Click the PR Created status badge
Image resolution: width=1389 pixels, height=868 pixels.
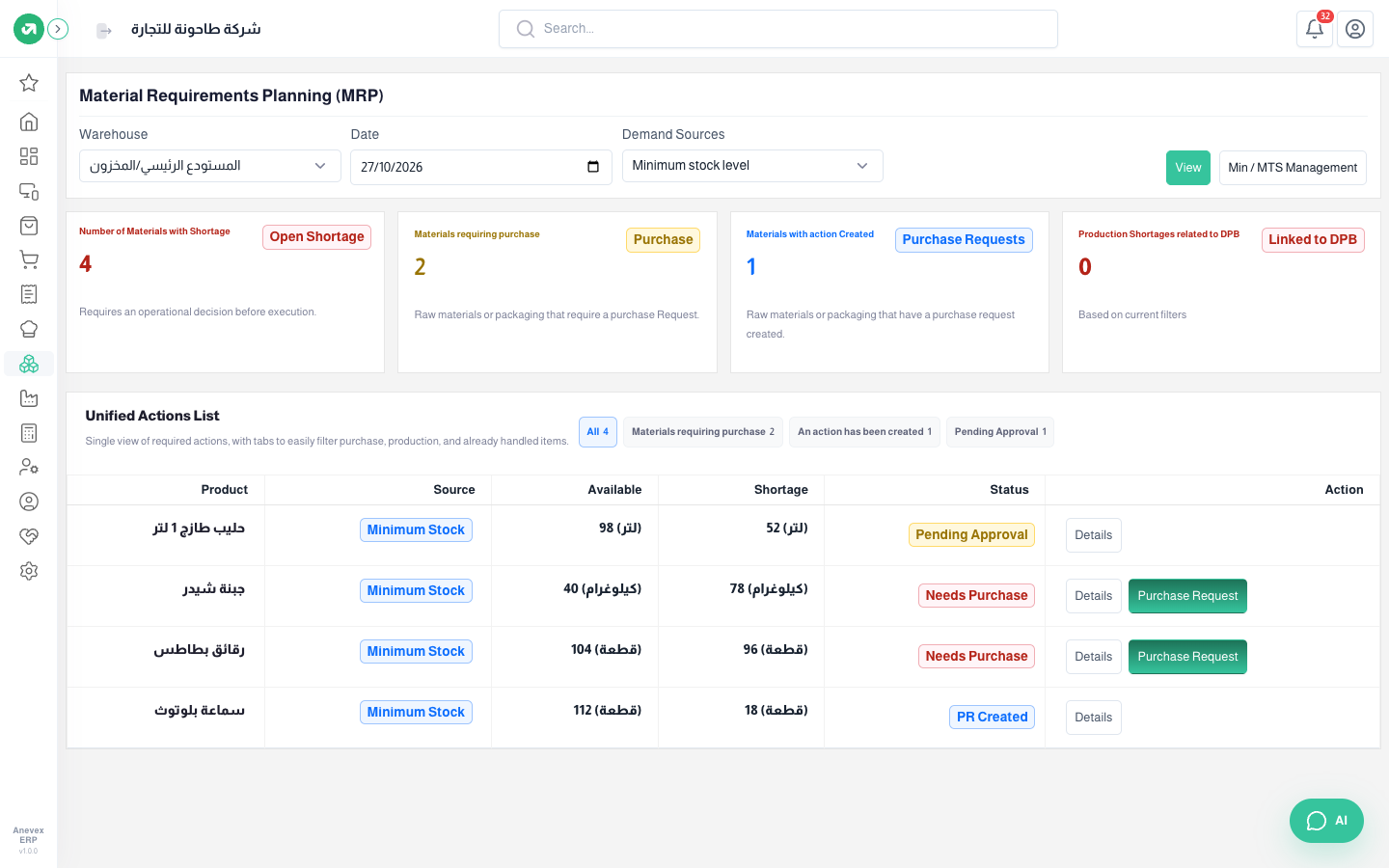[992, 718]
